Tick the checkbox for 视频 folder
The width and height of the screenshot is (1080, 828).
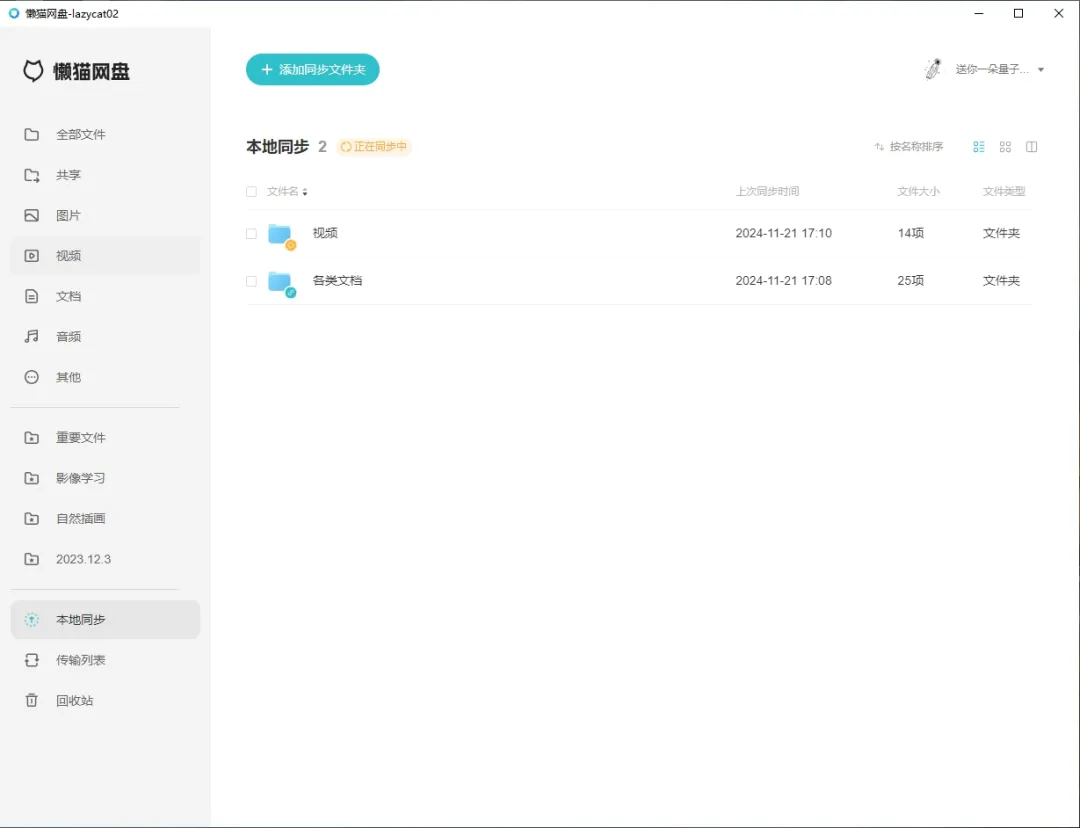(251, 234)
